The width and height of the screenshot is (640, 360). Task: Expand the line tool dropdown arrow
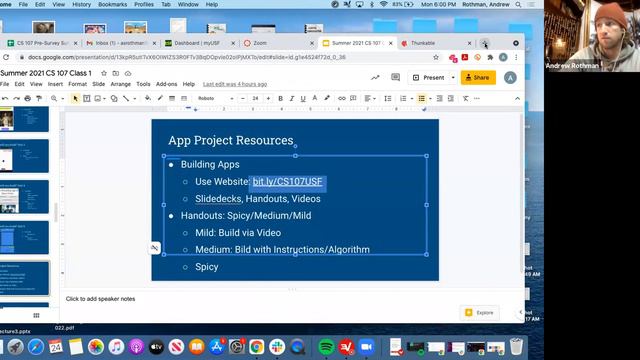pos(135,99)
